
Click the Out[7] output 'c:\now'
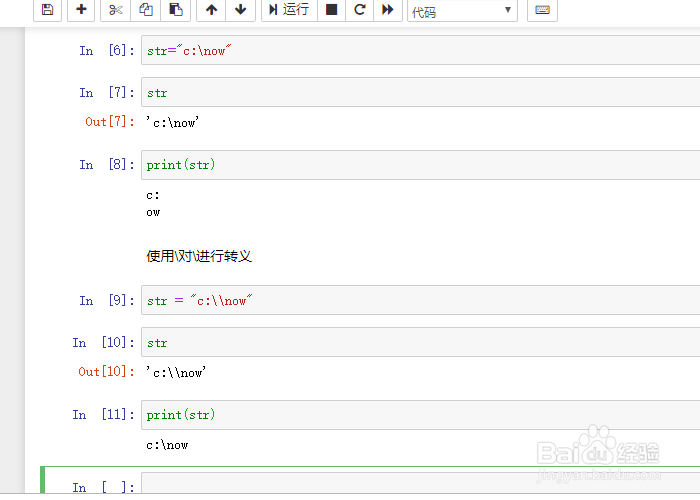172,122
